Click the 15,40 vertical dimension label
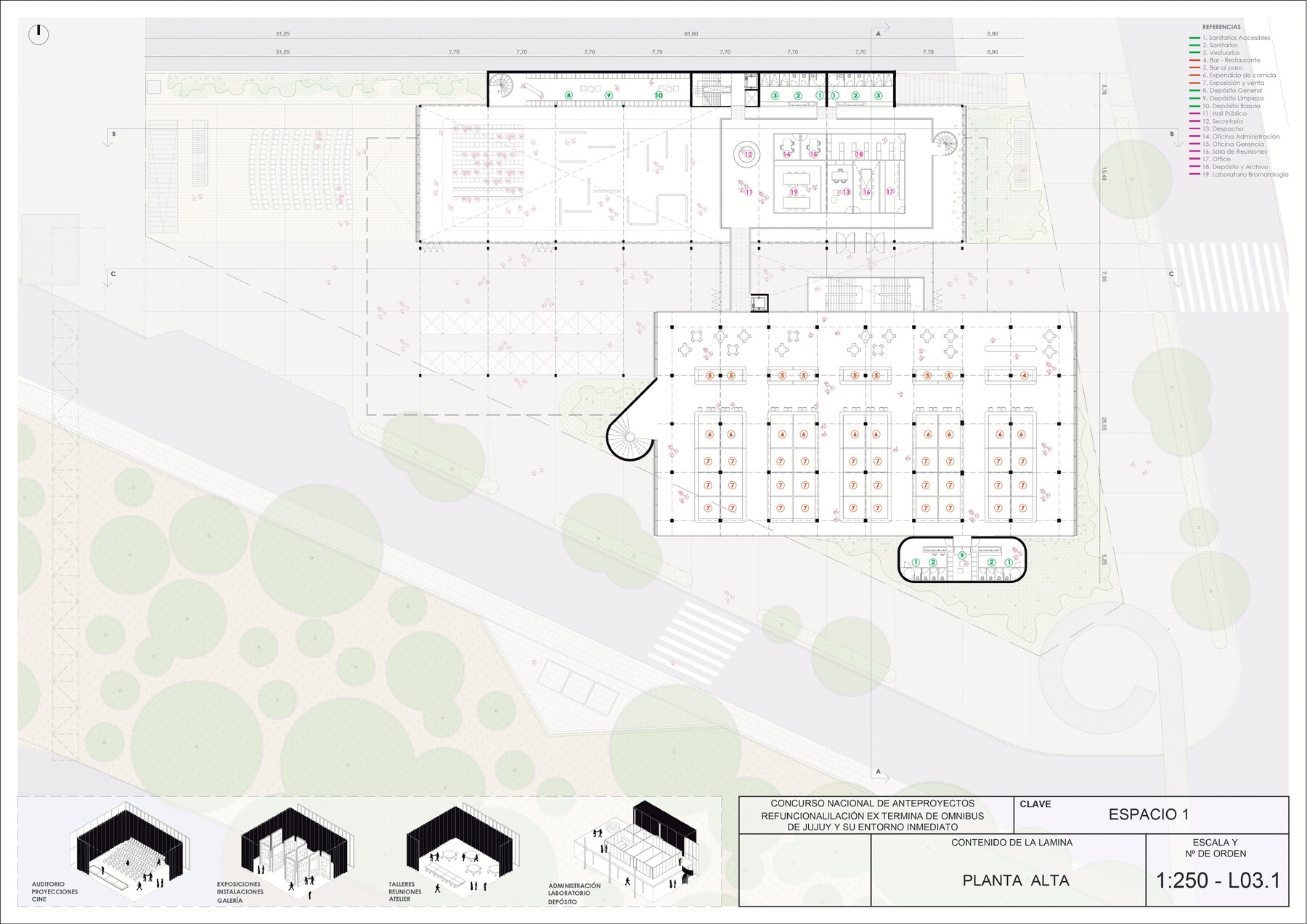Screen dimensions: 1307x924 tap(1104, 174)
